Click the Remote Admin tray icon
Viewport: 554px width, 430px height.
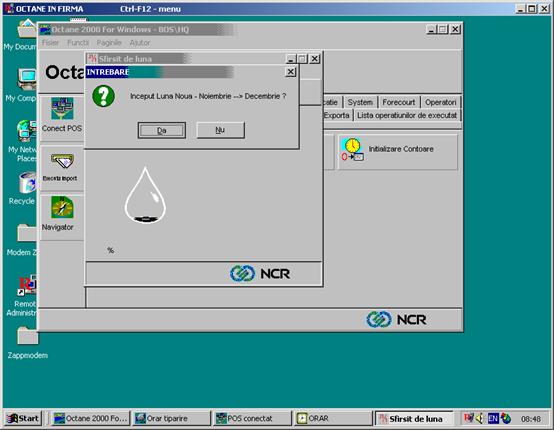tap(468, 418)
